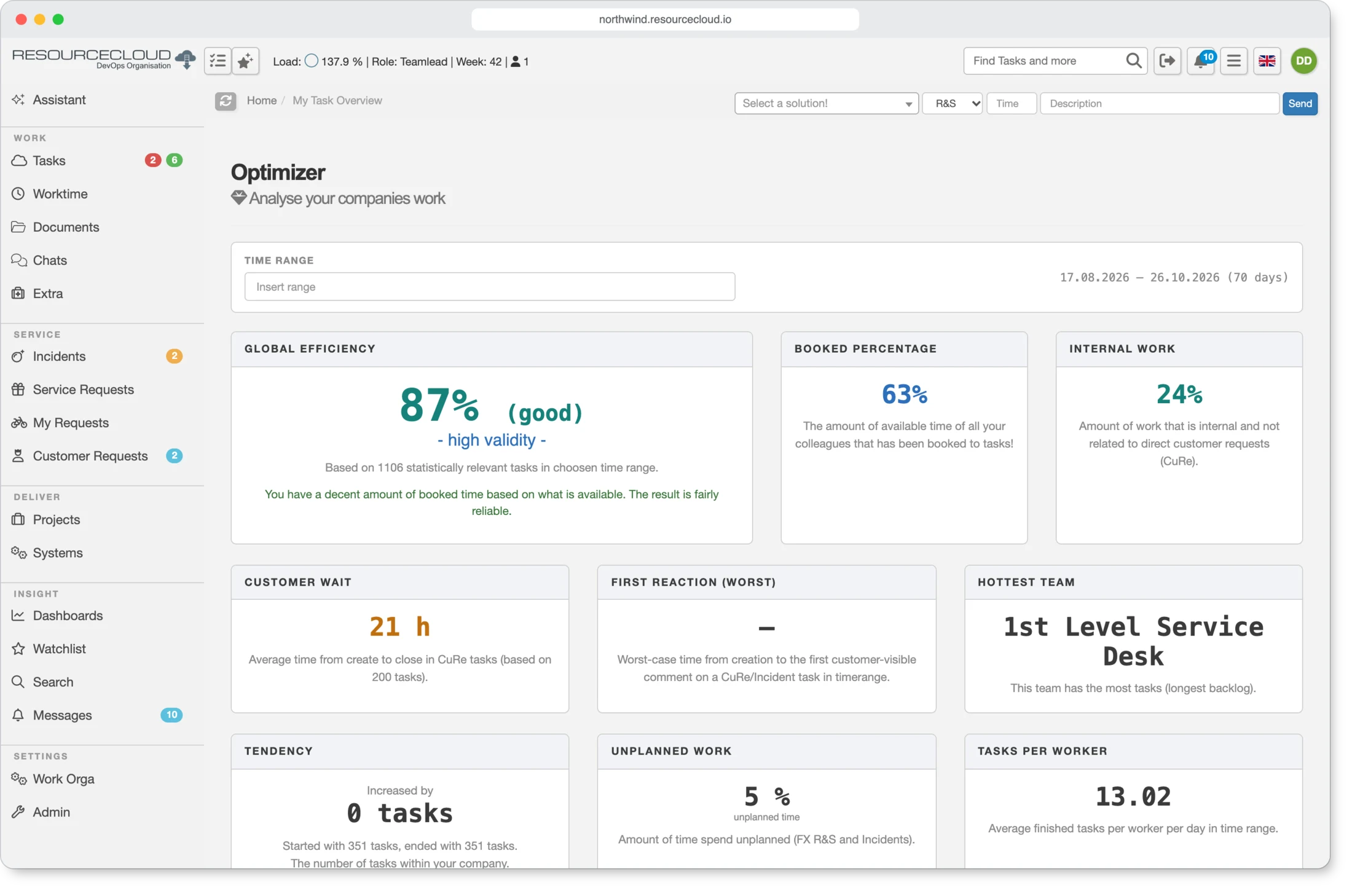Open the R&S dropdown
The height and width of the screenshot is (896, 1352).
[952, 103]
